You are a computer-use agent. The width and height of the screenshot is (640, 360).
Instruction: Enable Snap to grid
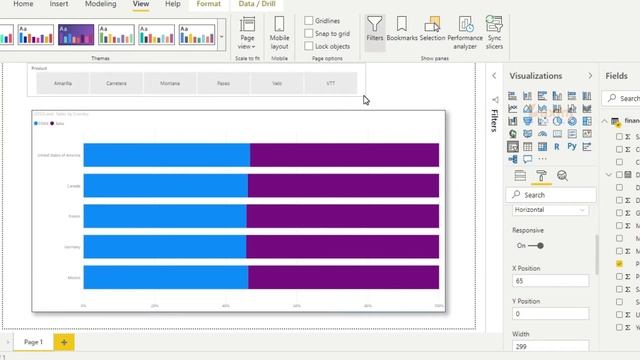[309, 33]
